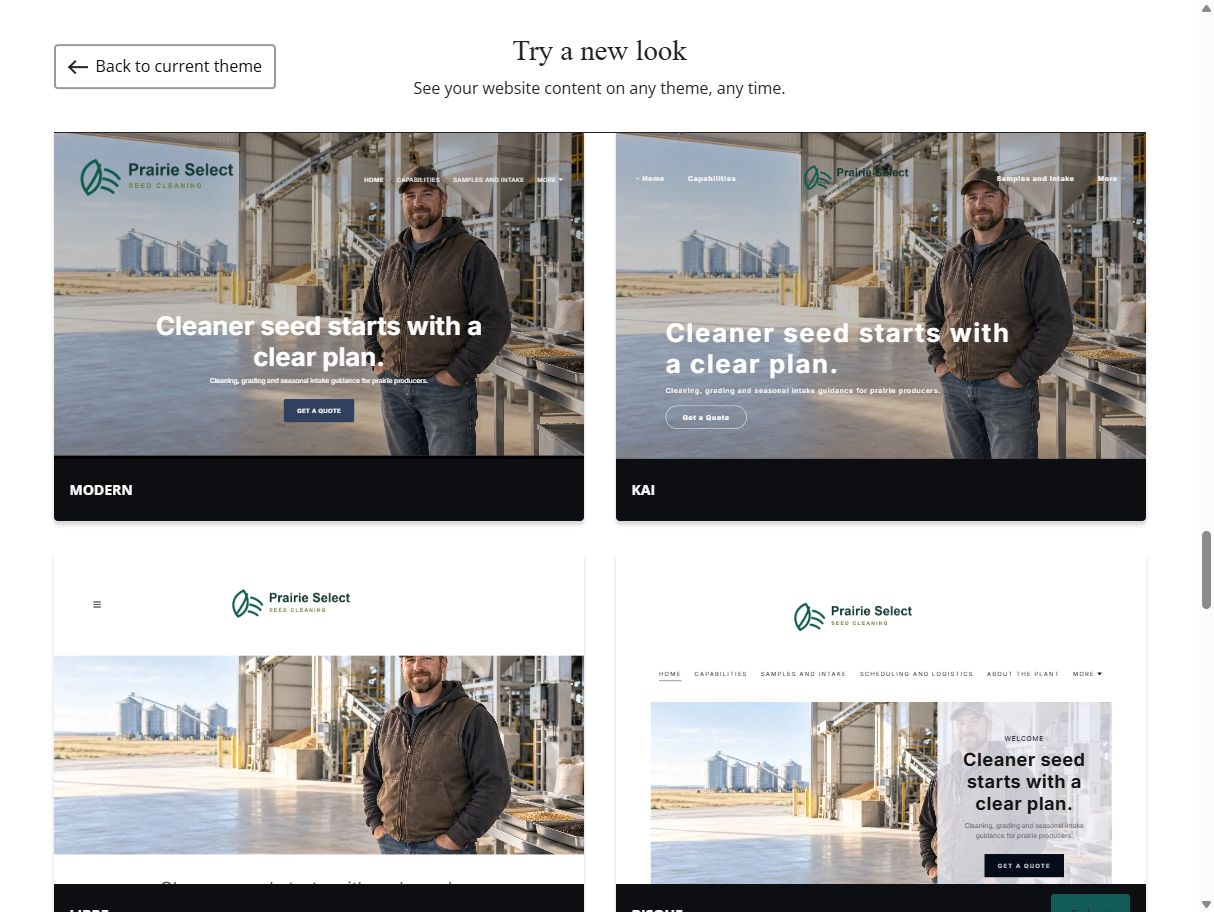Click Prairie Select logo in Kai preview
1214x912 pixels.
856,177
